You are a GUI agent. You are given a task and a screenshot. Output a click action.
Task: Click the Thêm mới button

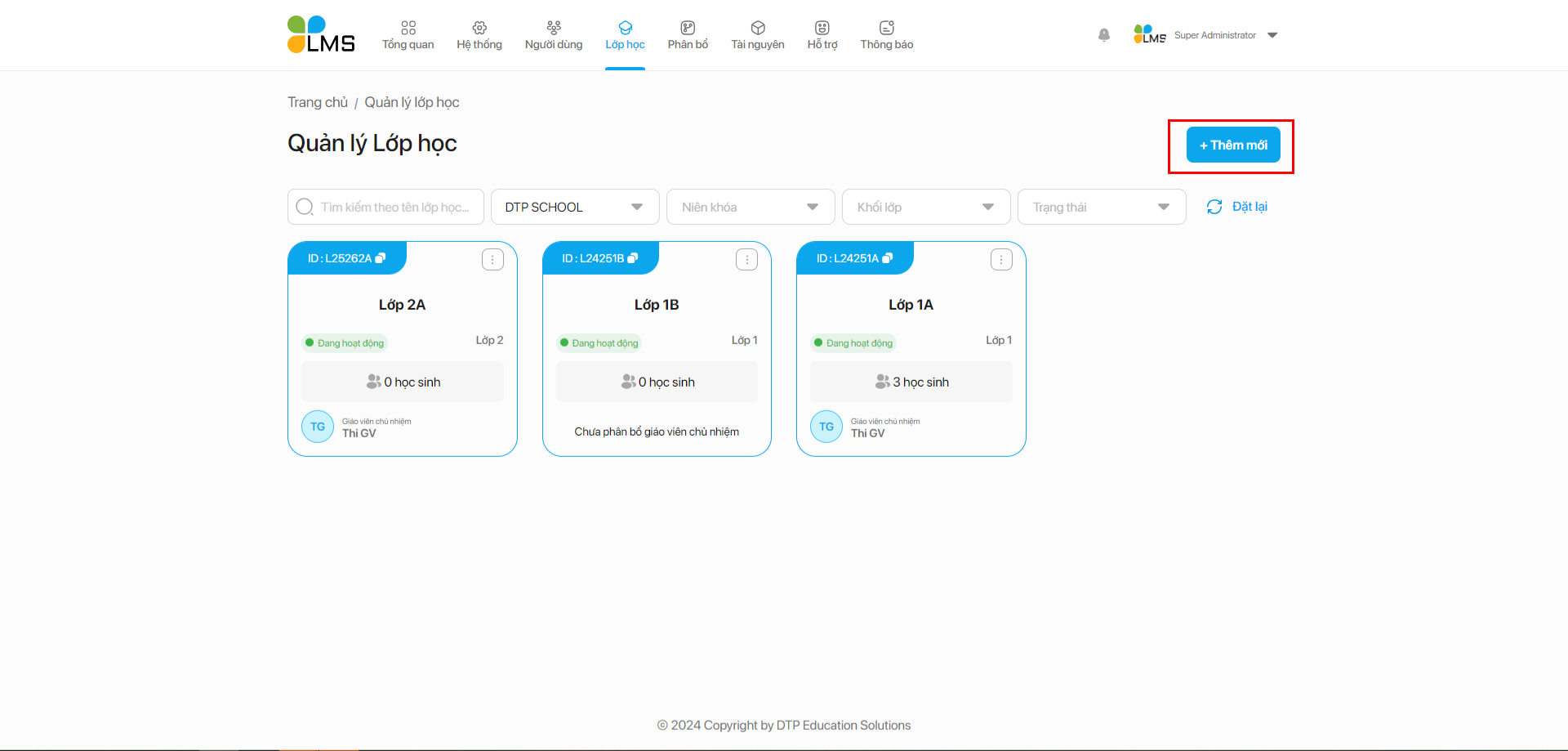point(1232,145)
